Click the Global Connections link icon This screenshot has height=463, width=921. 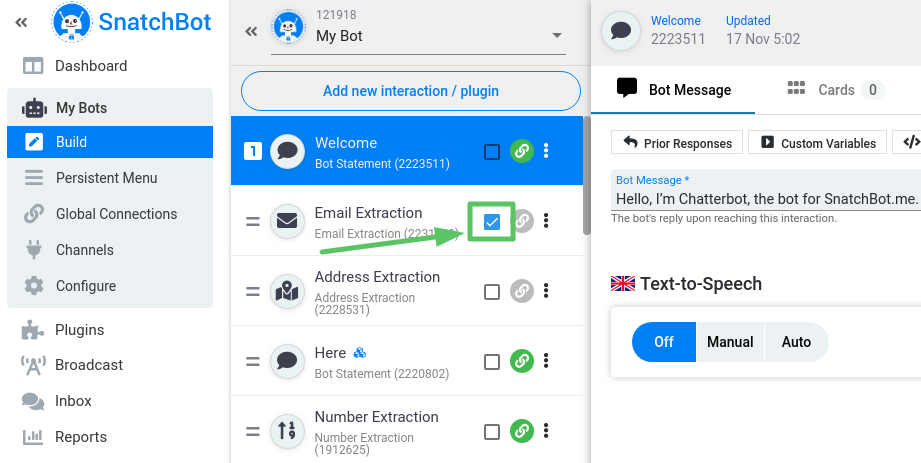tap(33, 214)
